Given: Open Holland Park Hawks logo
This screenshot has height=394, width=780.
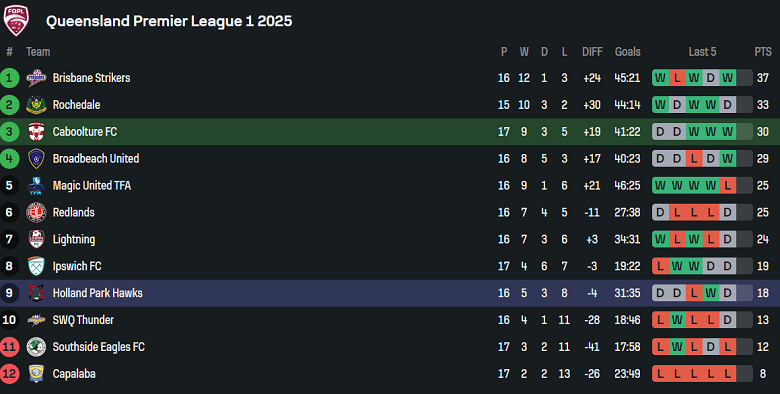Looking at the screenshot, I should click(36, 293).
